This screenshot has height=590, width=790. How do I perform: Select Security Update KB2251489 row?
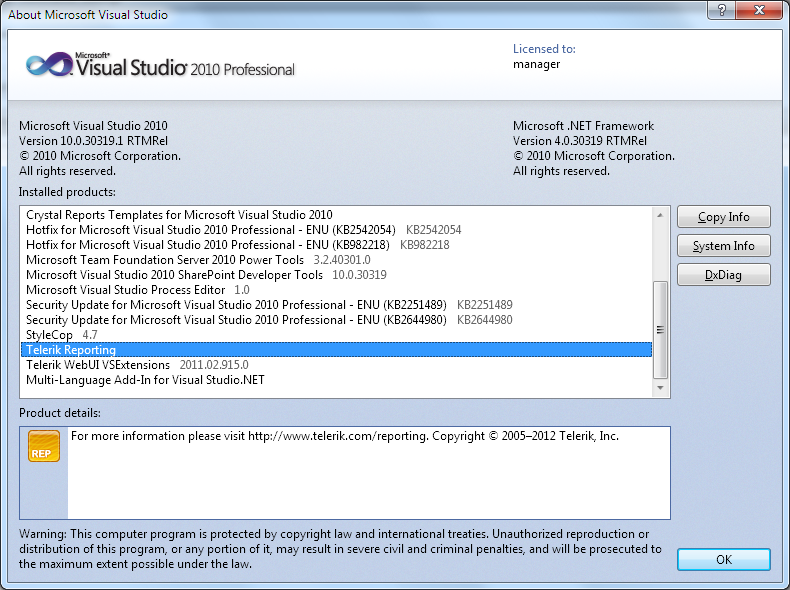tap(336, 305)
